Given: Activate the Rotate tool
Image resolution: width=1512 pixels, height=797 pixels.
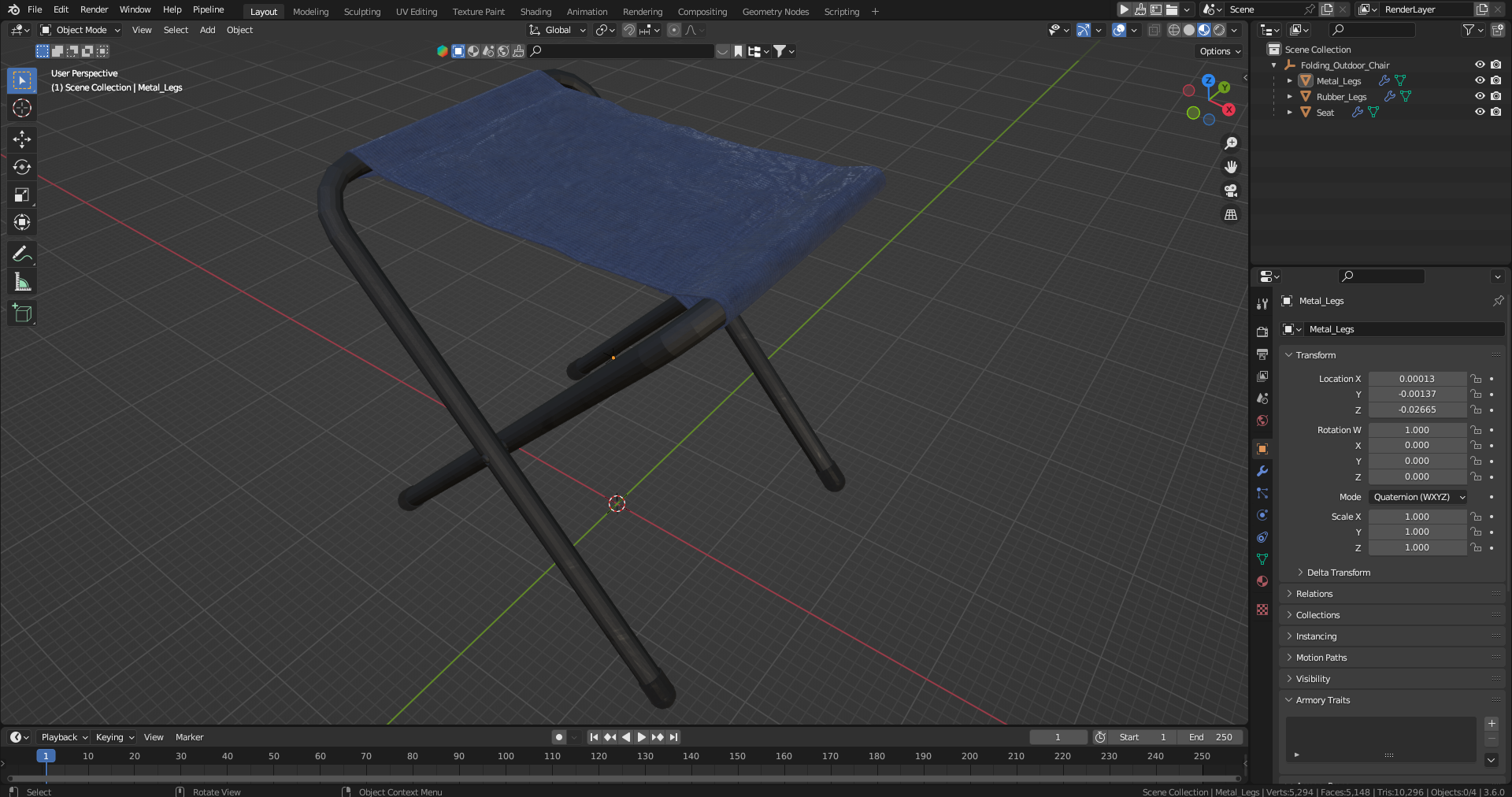Looking at the screenshot, I should (22, 167).
